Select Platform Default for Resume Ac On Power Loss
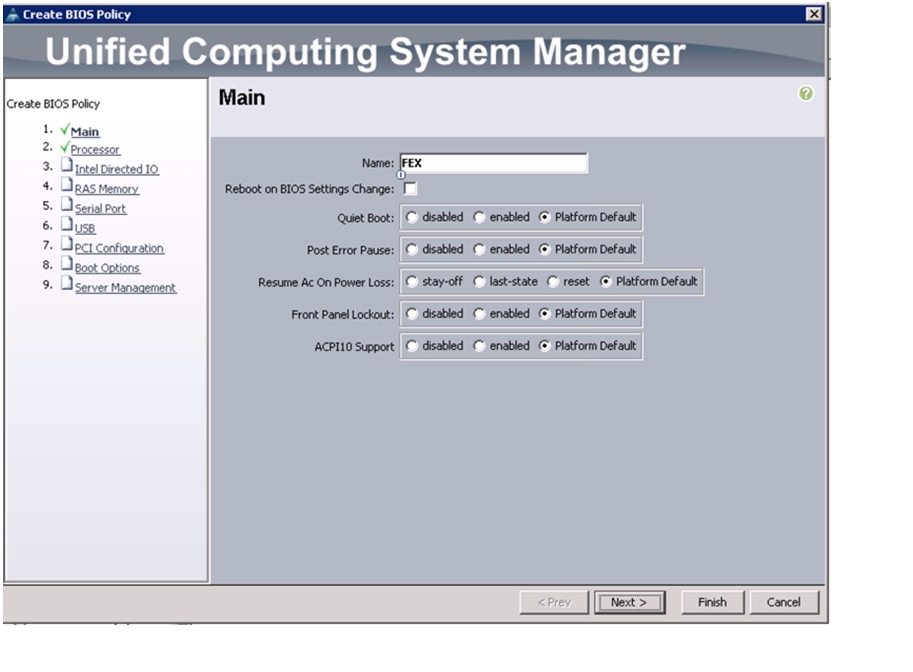The width and height of the screenshot is (913, 672). (x=606, y=282)
